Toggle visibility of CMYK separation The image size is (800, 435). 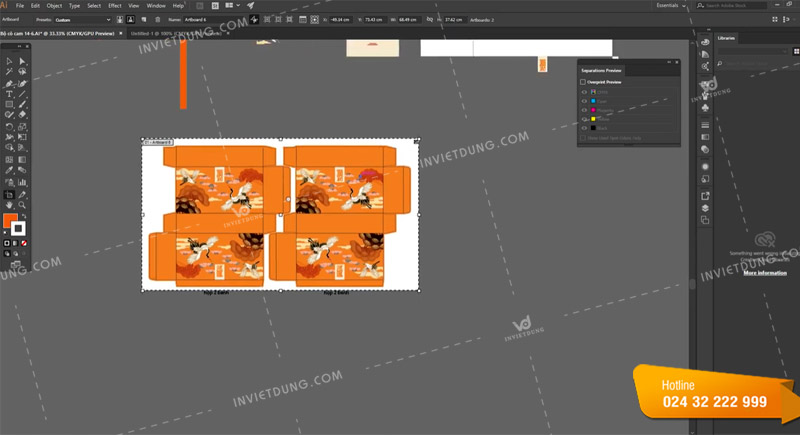(x=584, y=92)
